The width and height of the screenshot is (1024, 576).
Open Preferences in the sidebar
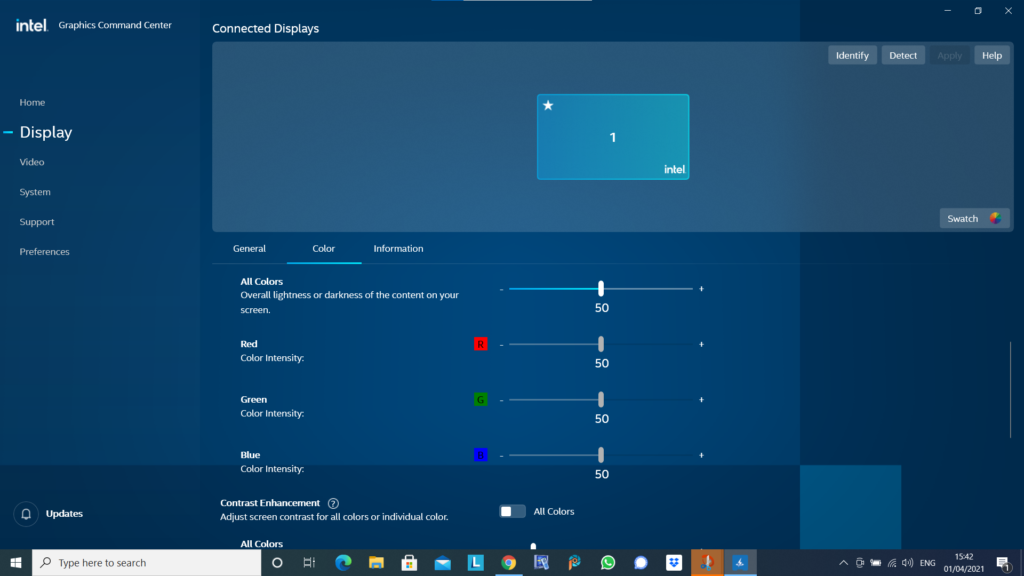[x=44, y=252]
